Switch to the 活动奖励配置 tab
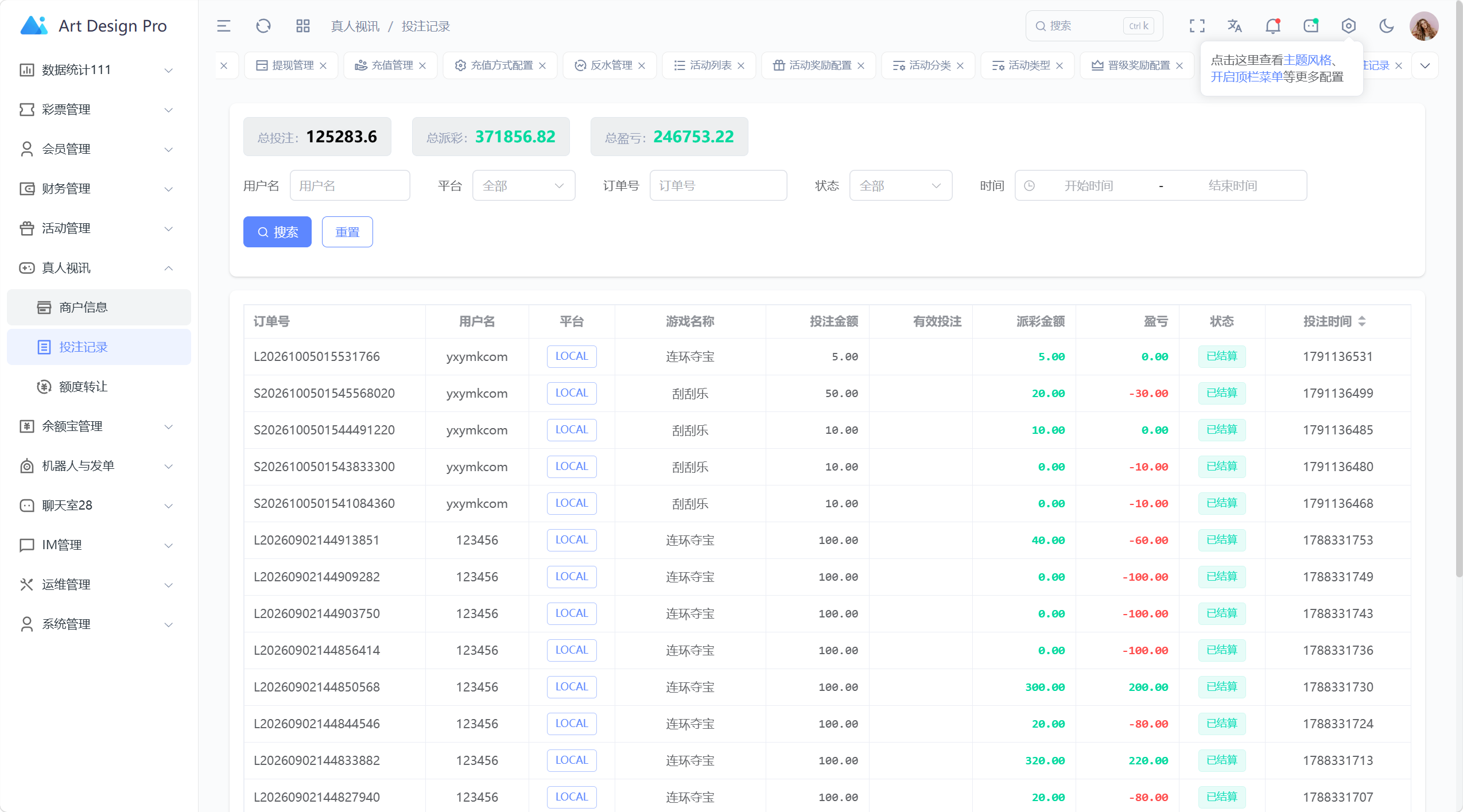1463x812 pixels. [818, 65]
